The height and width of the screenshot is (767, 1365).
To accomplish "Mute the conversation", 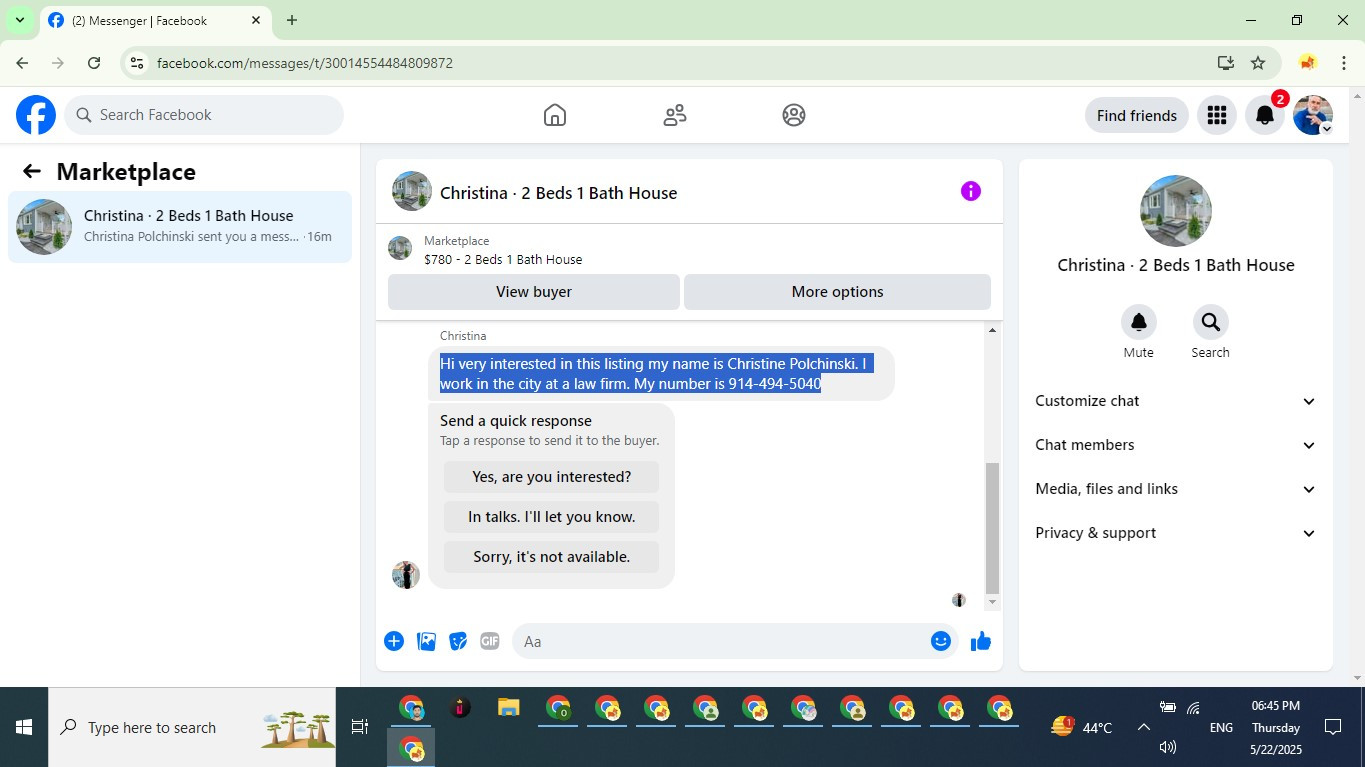I will [x=1138, y=322].
